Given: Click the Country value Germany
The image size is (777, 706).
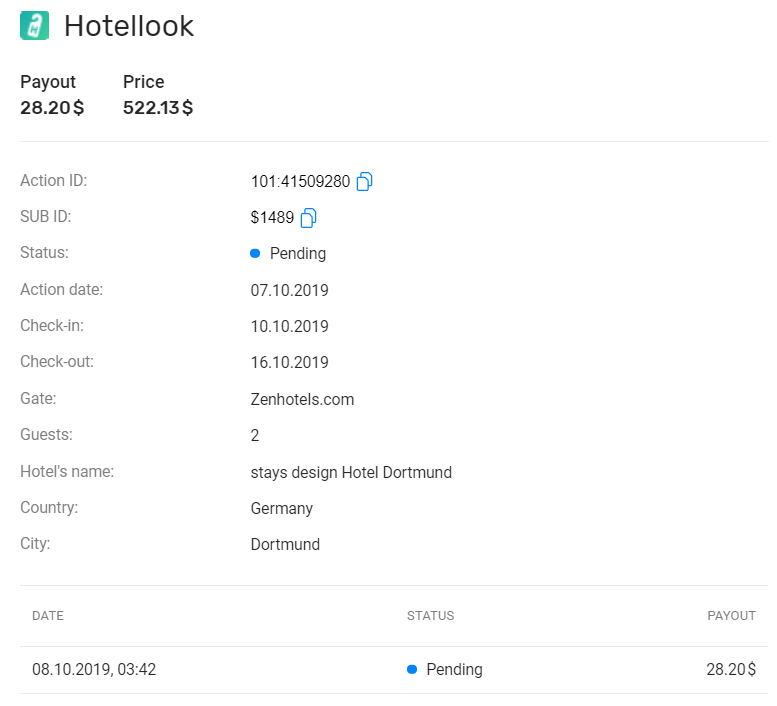Looking at the screenshot, I should pyautogui.click(x=281, y=509).
